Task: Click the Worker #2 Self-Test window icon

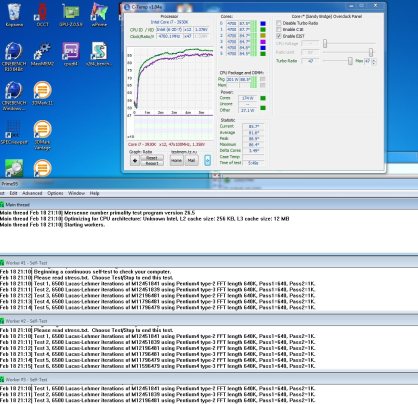Action: click(2, 321)
